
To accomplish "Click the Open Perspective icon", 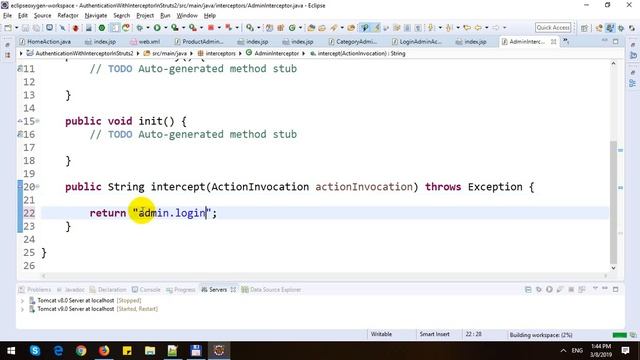I will coord(584,28).
